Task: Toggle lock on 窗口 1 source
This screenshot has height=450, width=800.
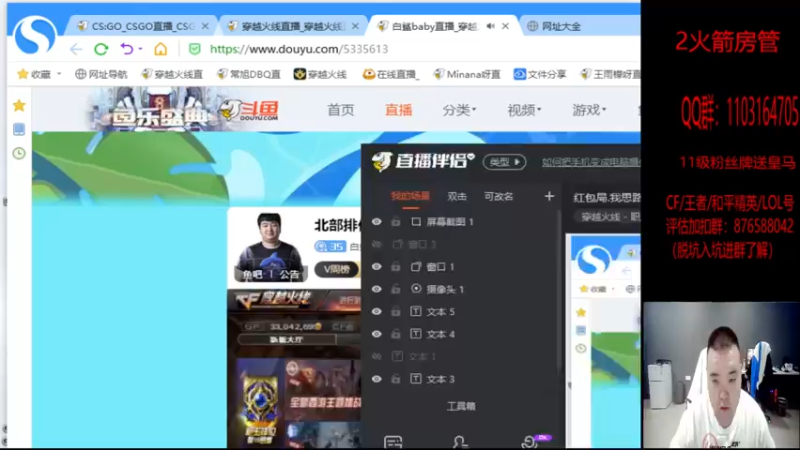Action: (395, 266)
